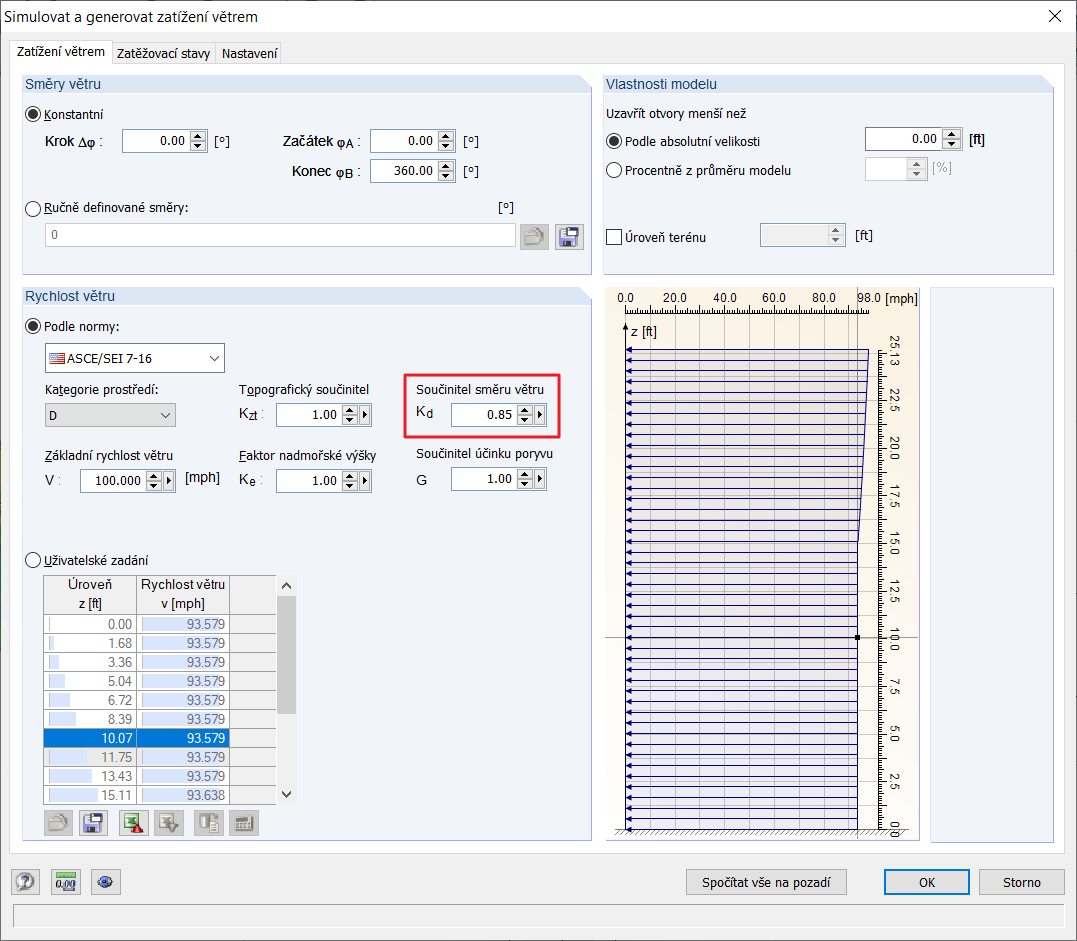
Task: Select Konstantní wind direction option
Action: pyautogui.click(x=33, y=114)
